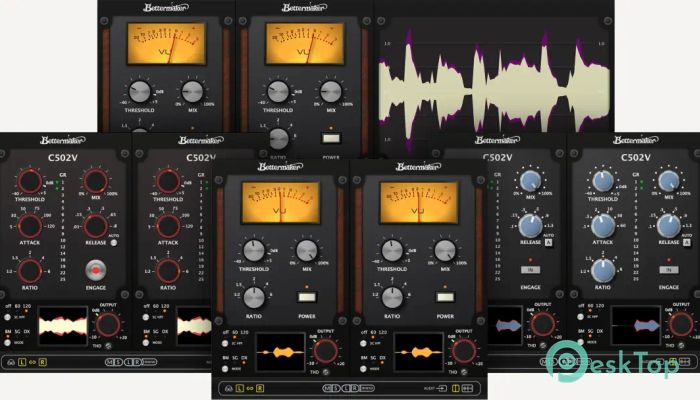Viewport: 700px width, 400px height.
Task: Select R channel button on front-left VU compressor
Action: pos(260,386)
